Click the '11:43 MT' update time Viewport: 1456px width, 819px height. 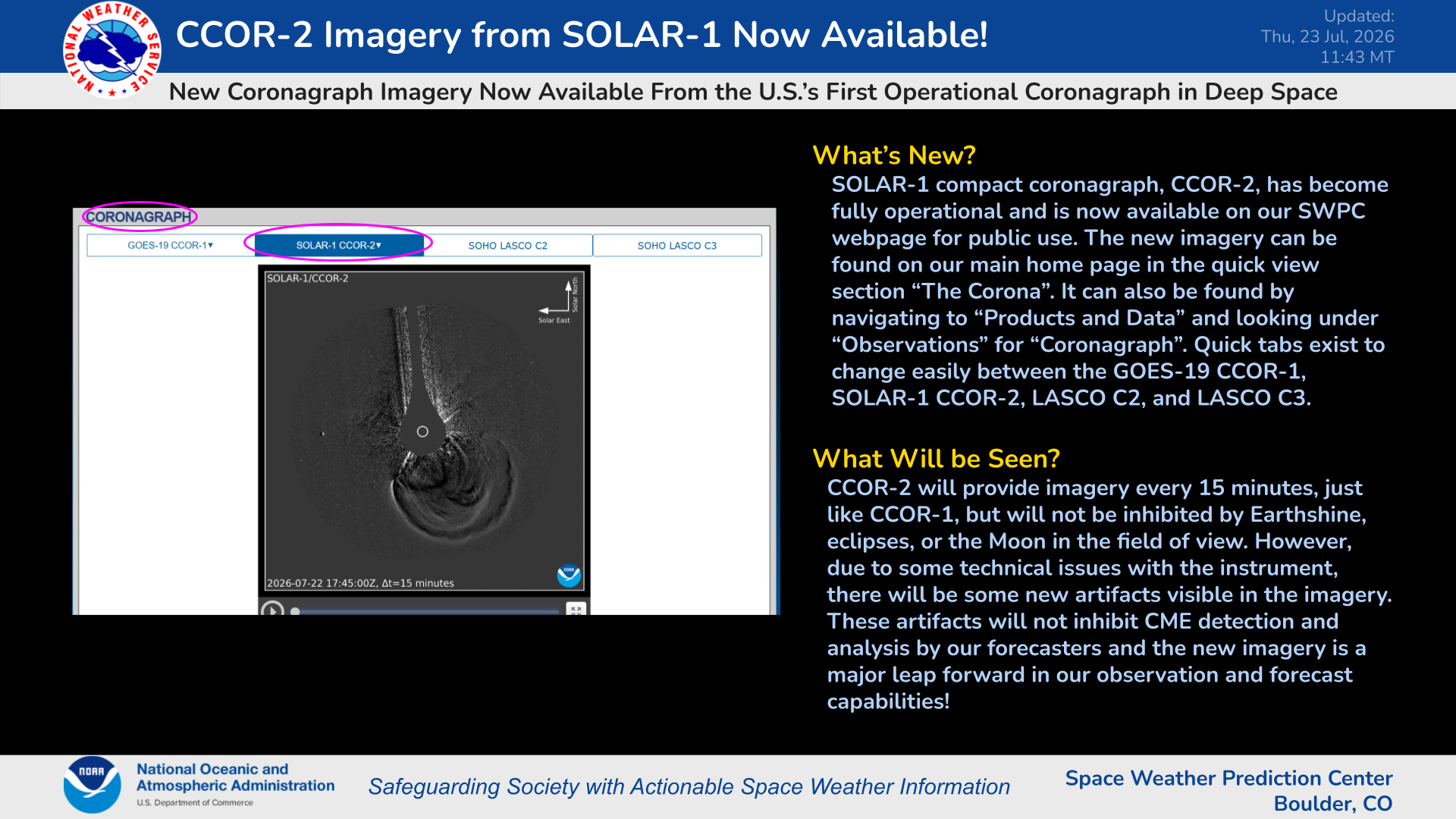pyautogui.click(x=1357, y=57)
